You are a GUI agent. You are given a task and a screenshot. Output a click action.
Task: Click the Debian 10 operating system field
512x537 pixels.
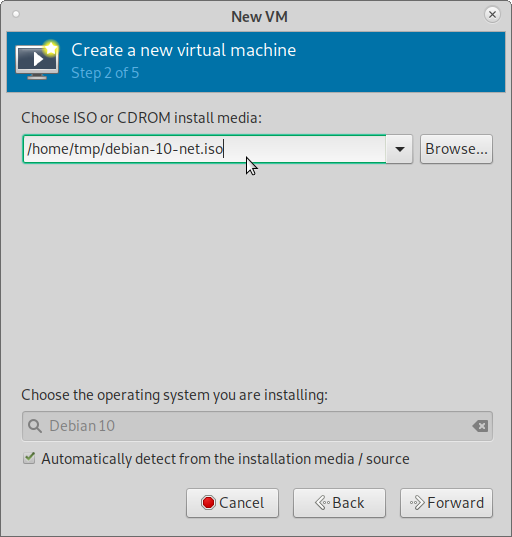257,426
